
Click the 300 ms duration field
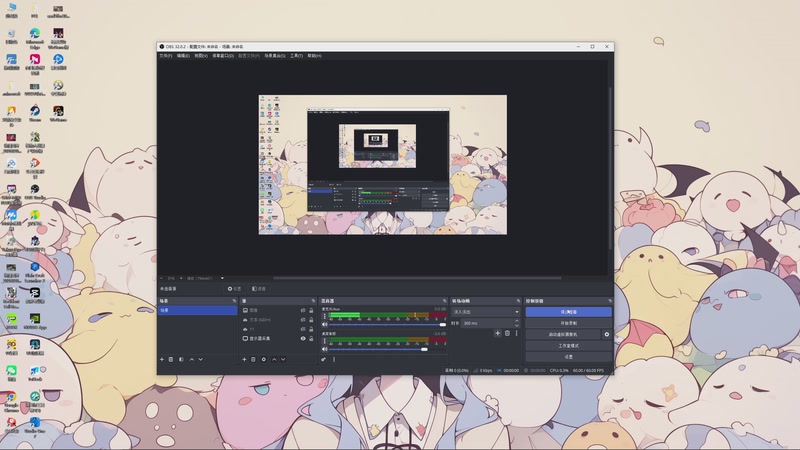[487, 323]
